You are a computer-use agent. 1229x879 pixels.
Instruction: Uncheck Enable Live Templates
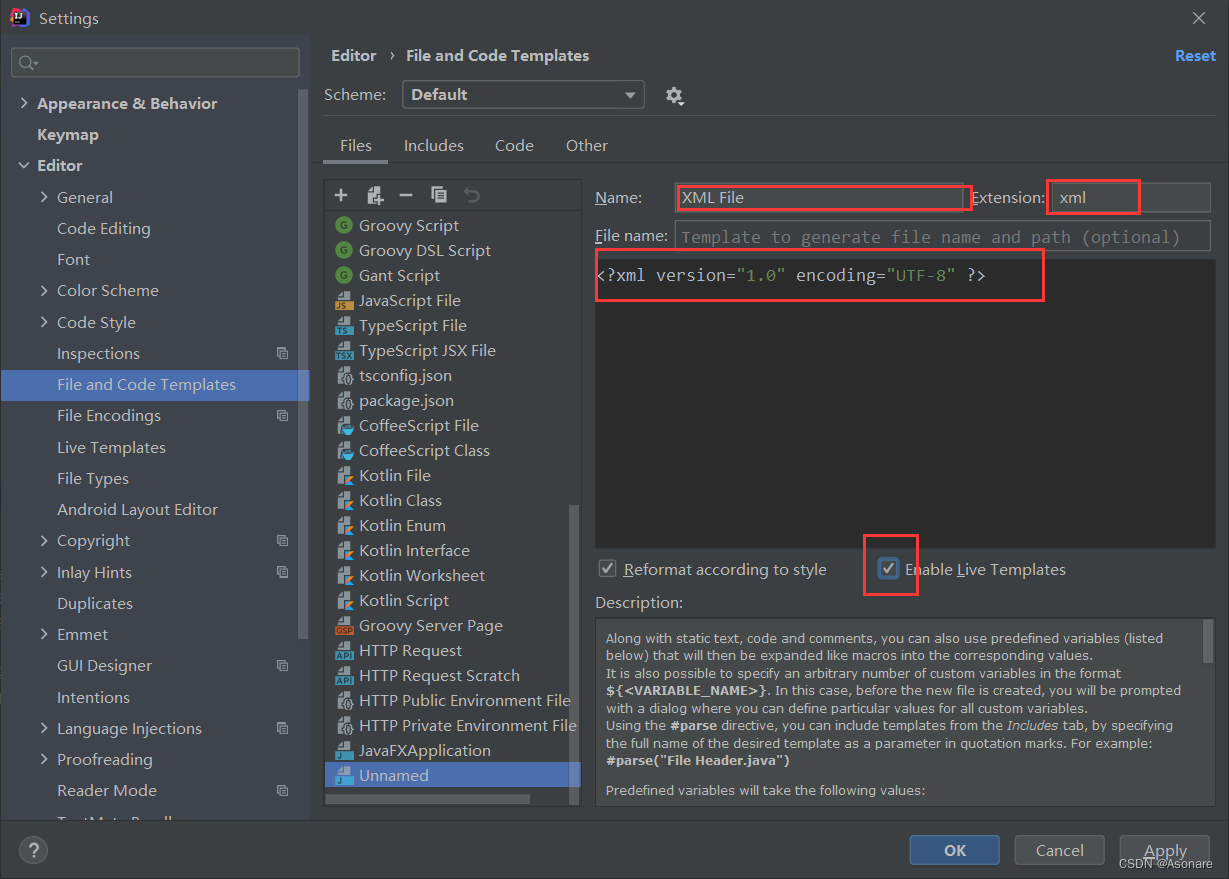coord(890,568)
